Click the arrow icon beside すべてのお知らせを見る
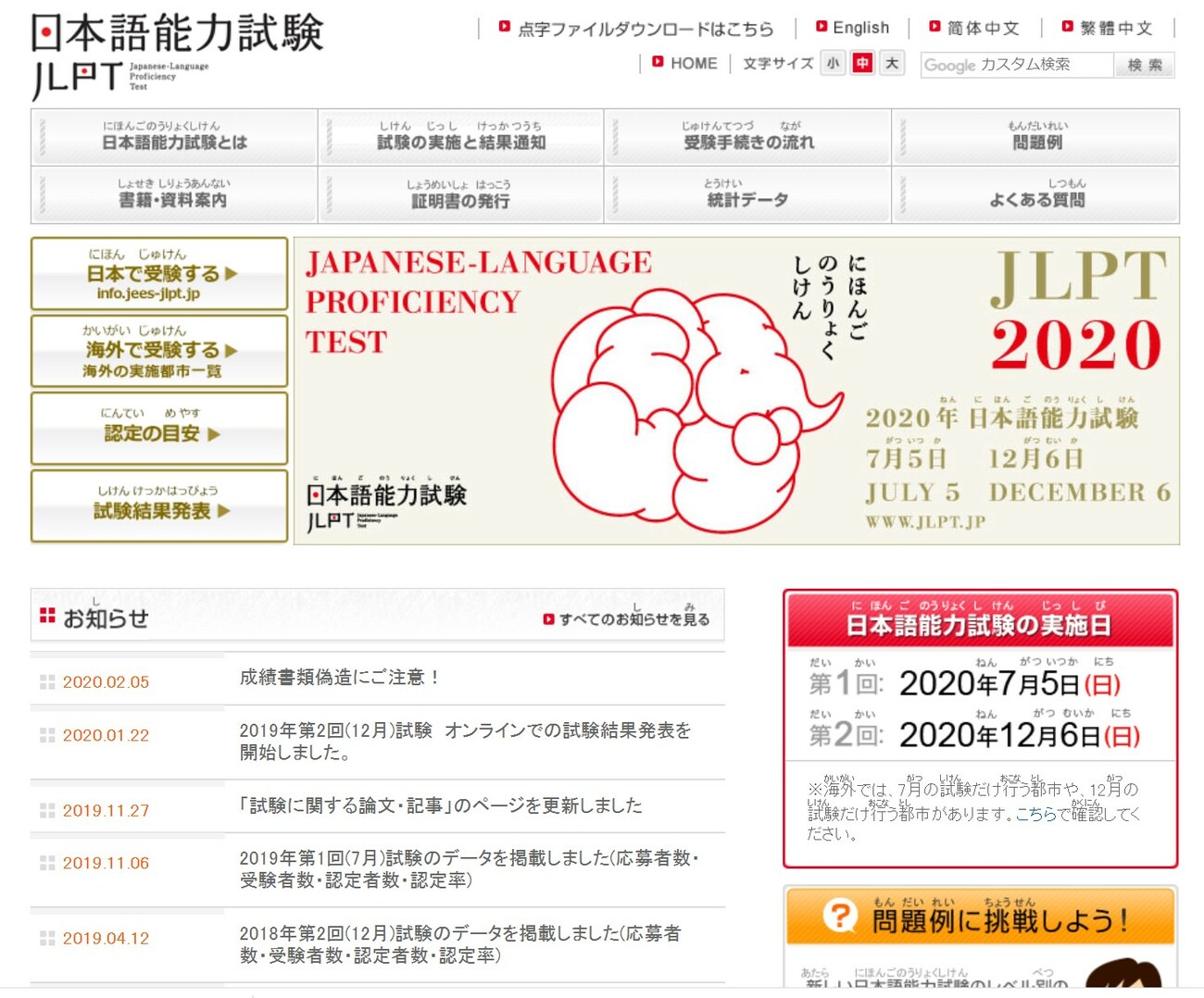The height and width of the screenshot is (998, 1204). tap(549, 619)
